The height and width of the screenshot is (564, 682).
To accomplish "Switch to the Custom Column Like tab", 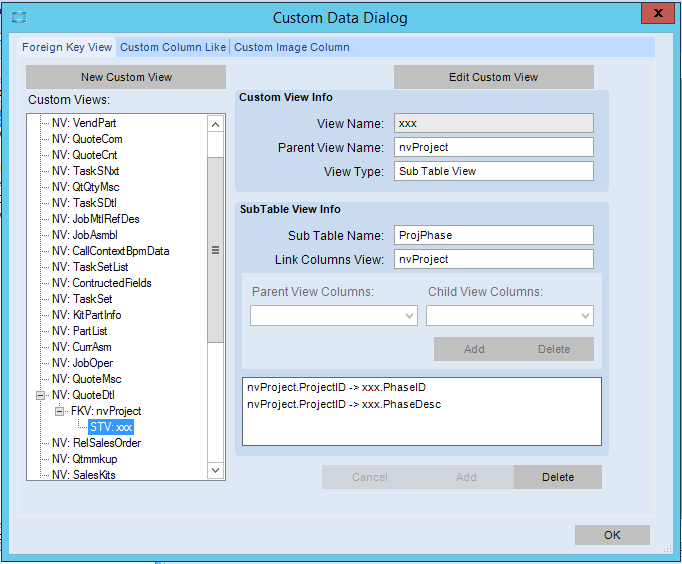I will click(173, 47).
